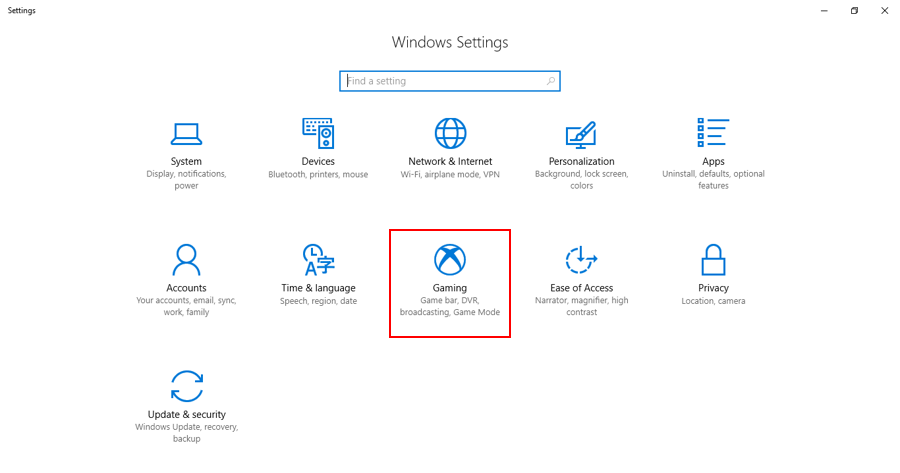Viewport: 900px width, 473px height.
Task: Click the Accounts label
Action: point(186,288)
